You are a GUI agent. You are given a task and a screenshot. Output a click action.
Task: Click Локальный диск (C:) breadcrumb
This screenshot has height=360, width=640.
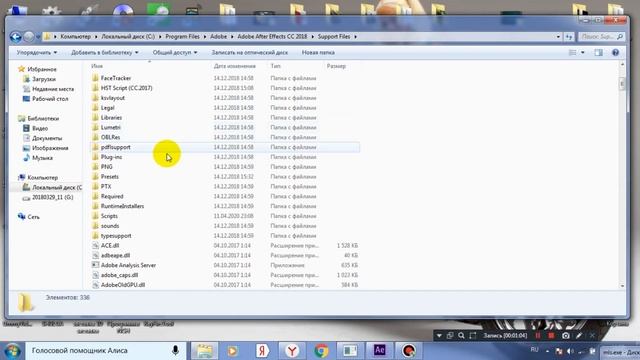[x=128, y=37]
